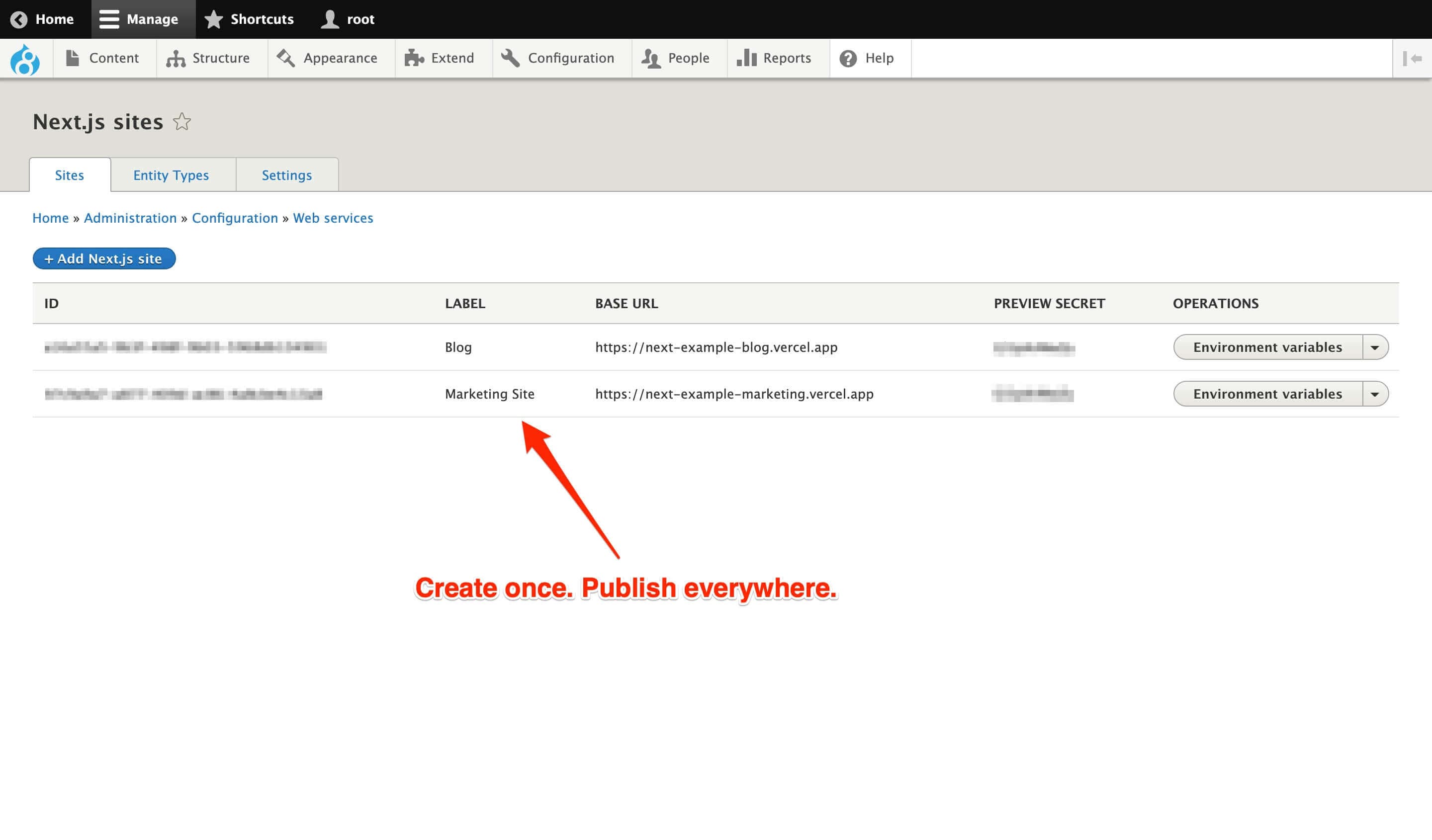Expand Marketing Site operations dropdown
Image resolution: width=1432 pixels, height=840 pixels.
[1378, 393]
